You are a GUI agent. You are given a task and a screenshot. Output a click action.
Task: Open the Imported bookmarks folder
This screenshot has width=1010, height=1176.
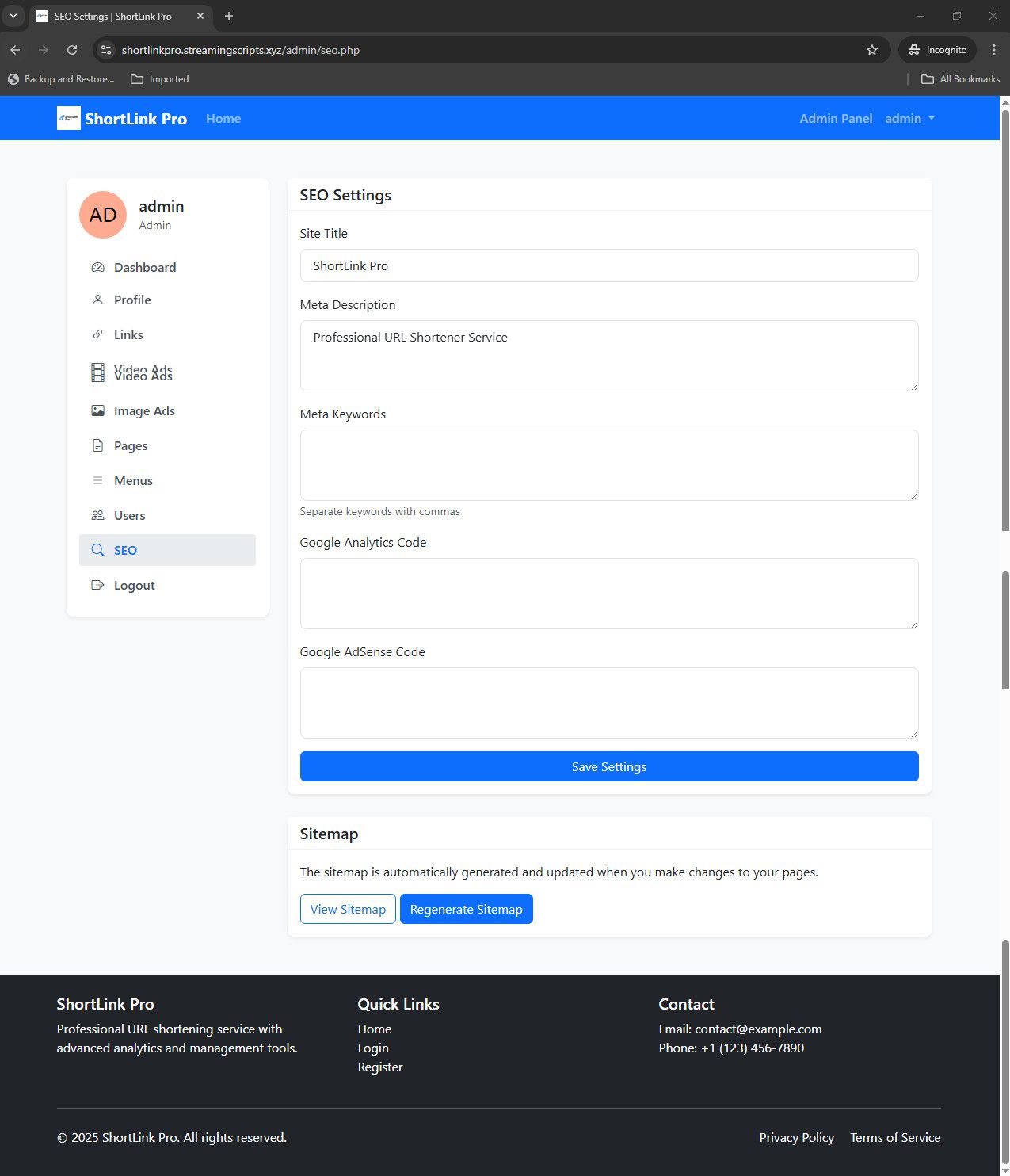pos(160,79)
